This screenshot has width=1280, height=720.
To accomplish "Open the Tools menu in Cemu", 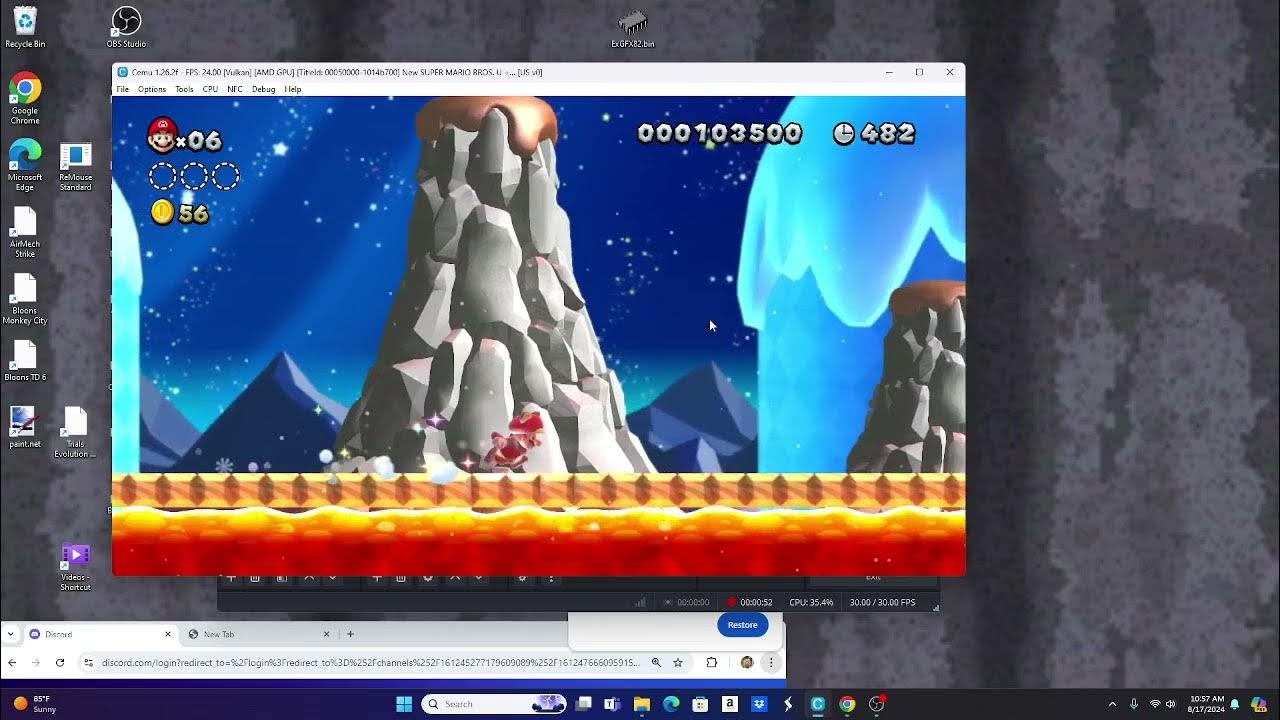I will pos(184,89).
